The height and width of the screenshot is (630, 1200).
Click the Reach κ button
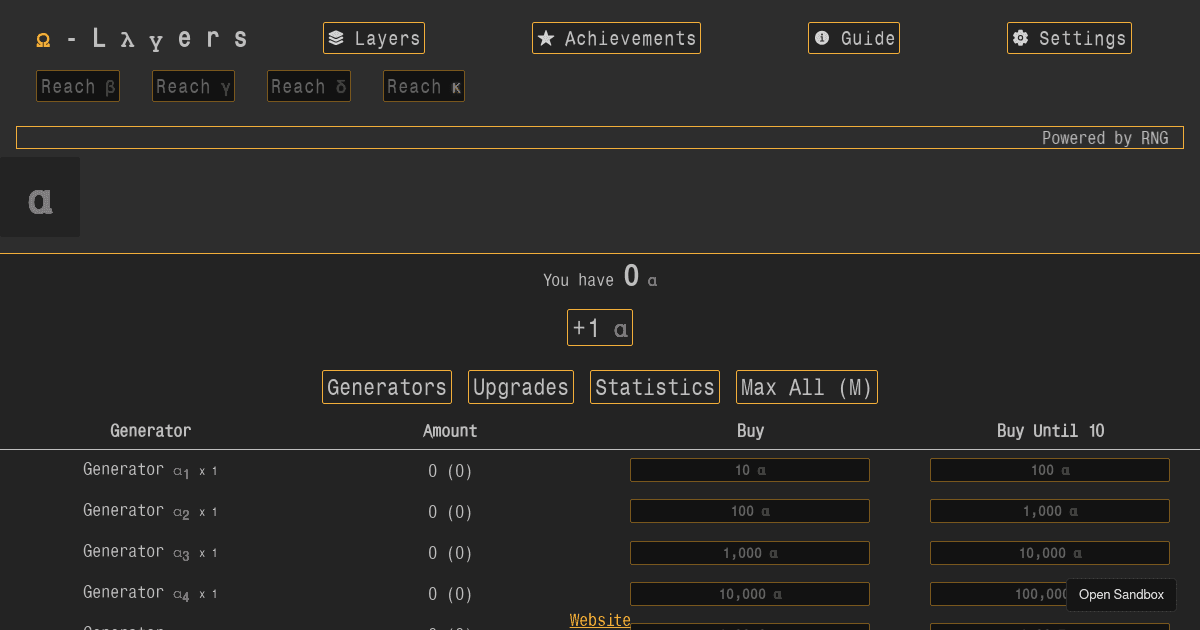tap(423, 86)
